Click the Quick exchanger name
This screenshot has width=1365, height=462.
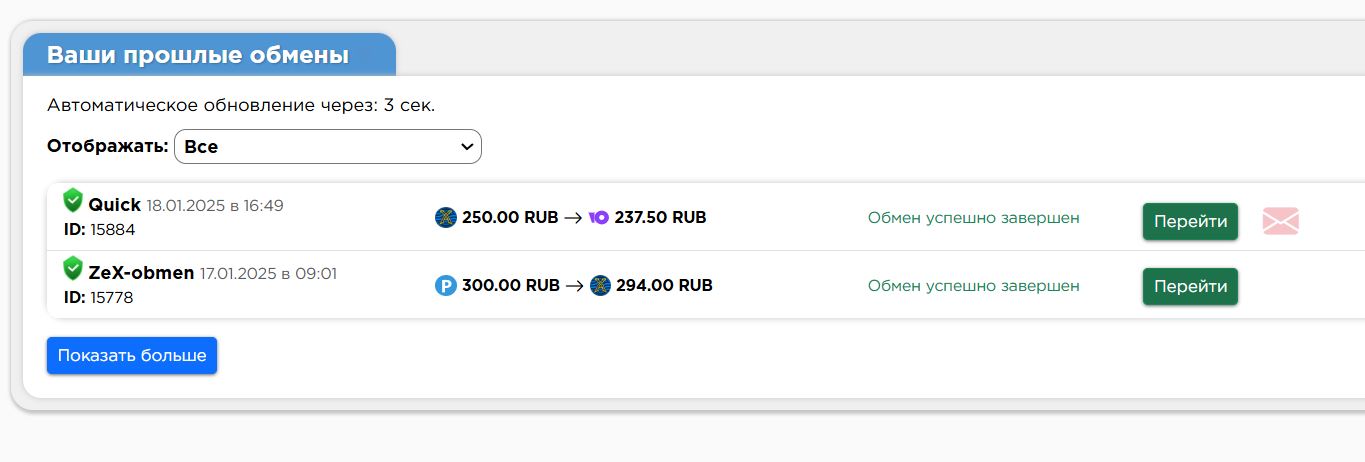(114, 205)
